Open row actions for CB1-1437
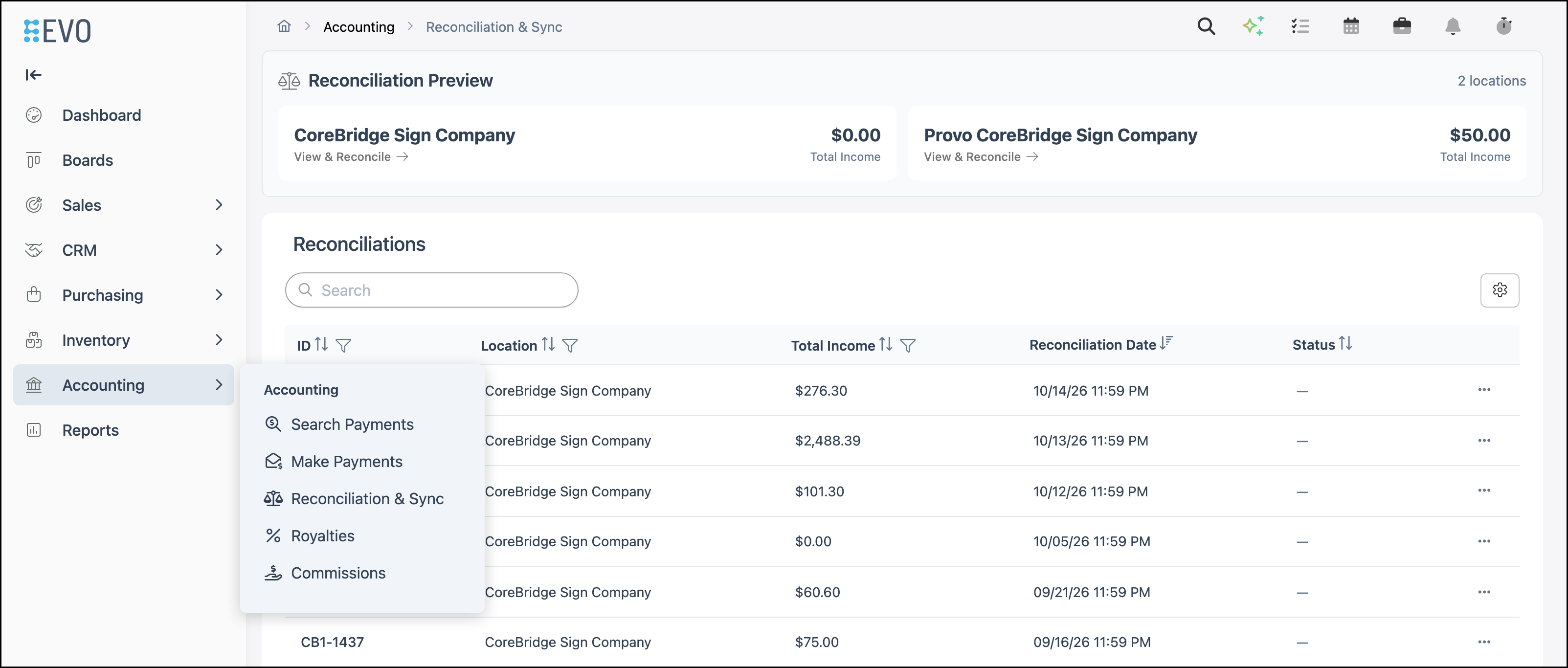 click(x=1484, y=642)
